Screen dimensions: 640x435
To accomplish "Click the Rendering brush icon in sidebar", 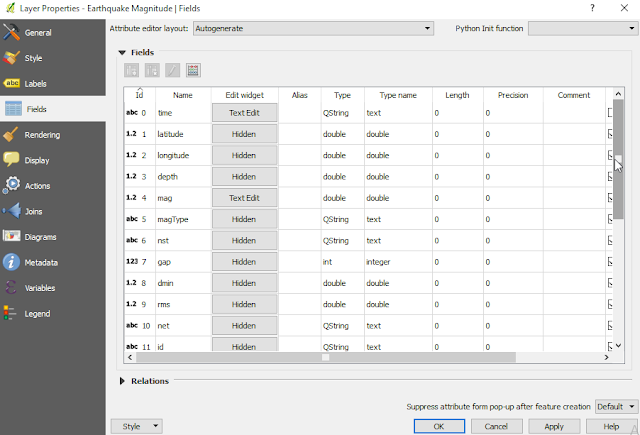I will (x=11, y=135).
